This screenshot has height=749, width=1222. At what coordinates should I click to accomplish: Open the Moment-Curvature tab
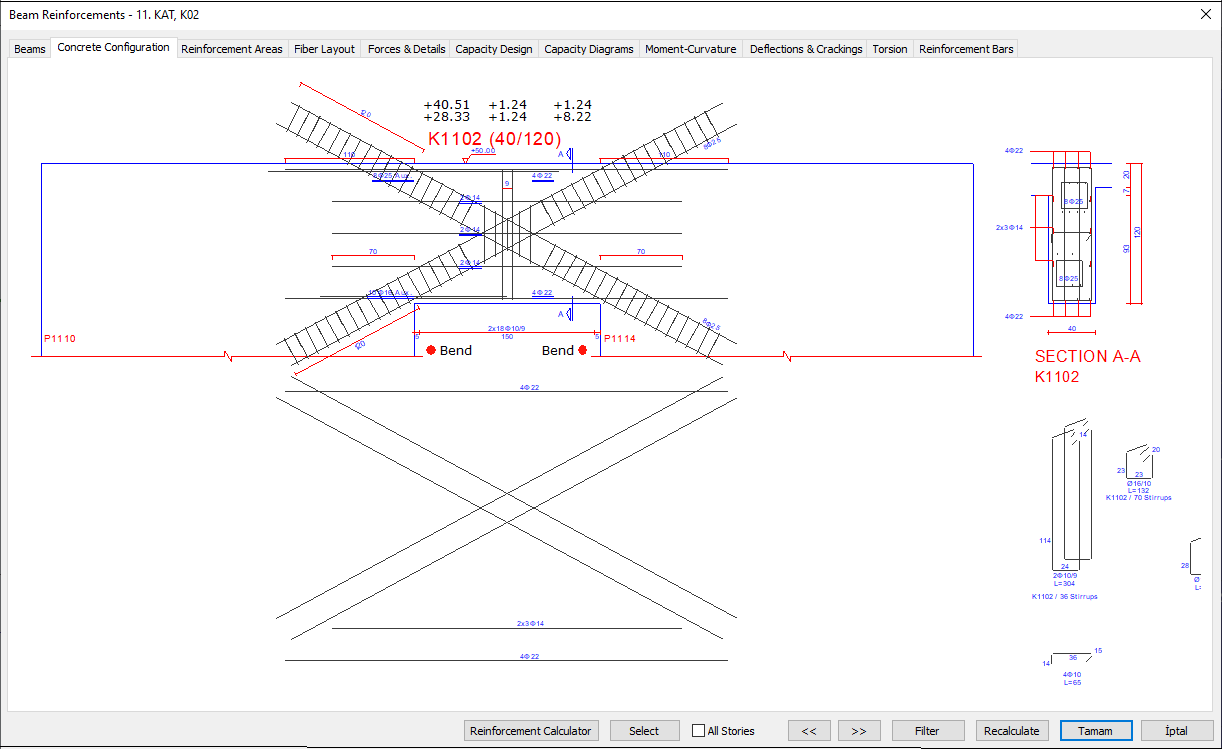pyautogui.click(x=690, y=47)
